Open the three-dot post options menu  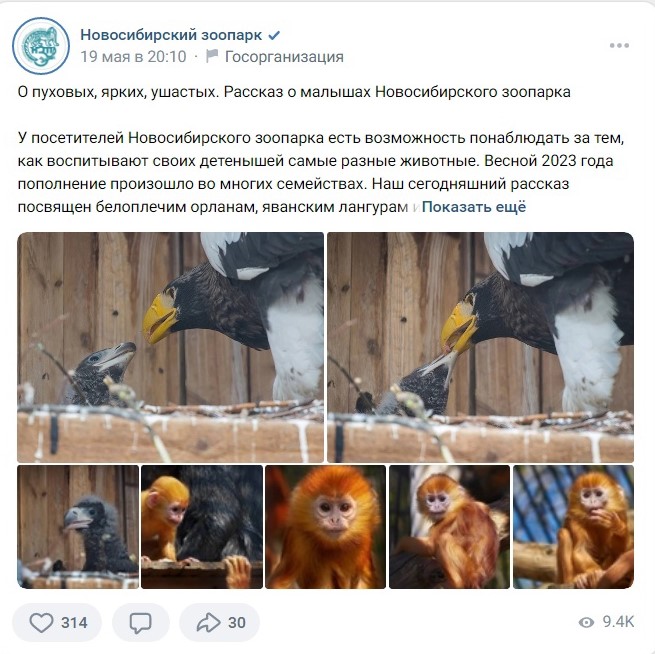coord(619,46)
